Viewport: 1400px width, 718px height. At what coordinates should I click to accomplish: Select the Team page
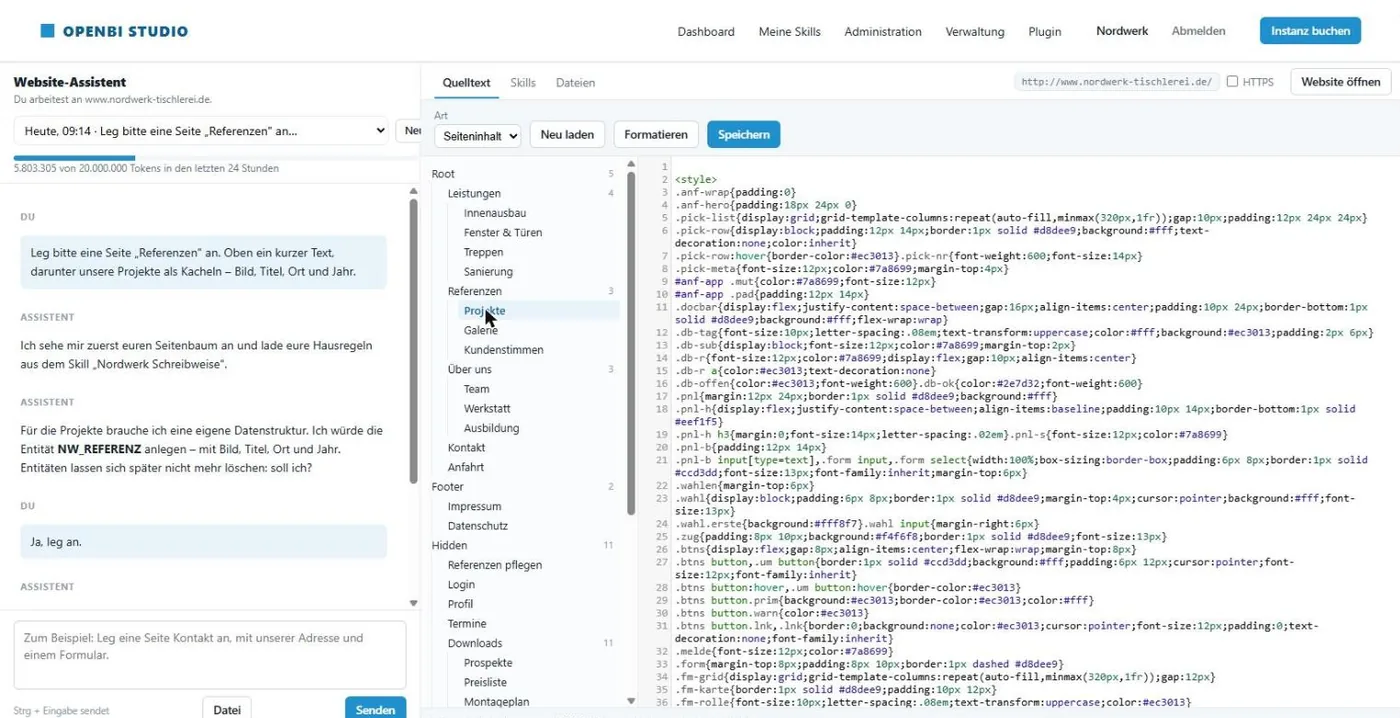477,389
